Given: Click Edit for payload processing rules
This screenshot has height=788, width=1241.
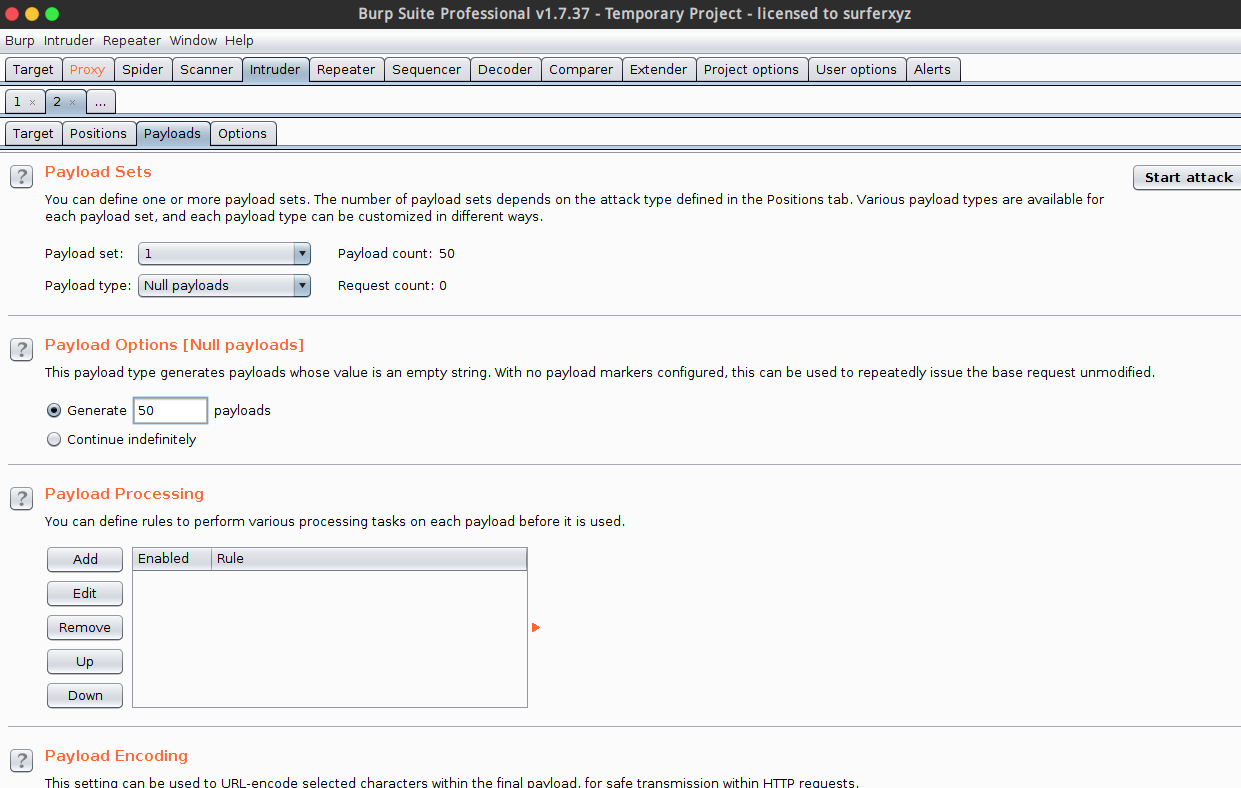Looking at the screenshot, I should pos(85,593).
